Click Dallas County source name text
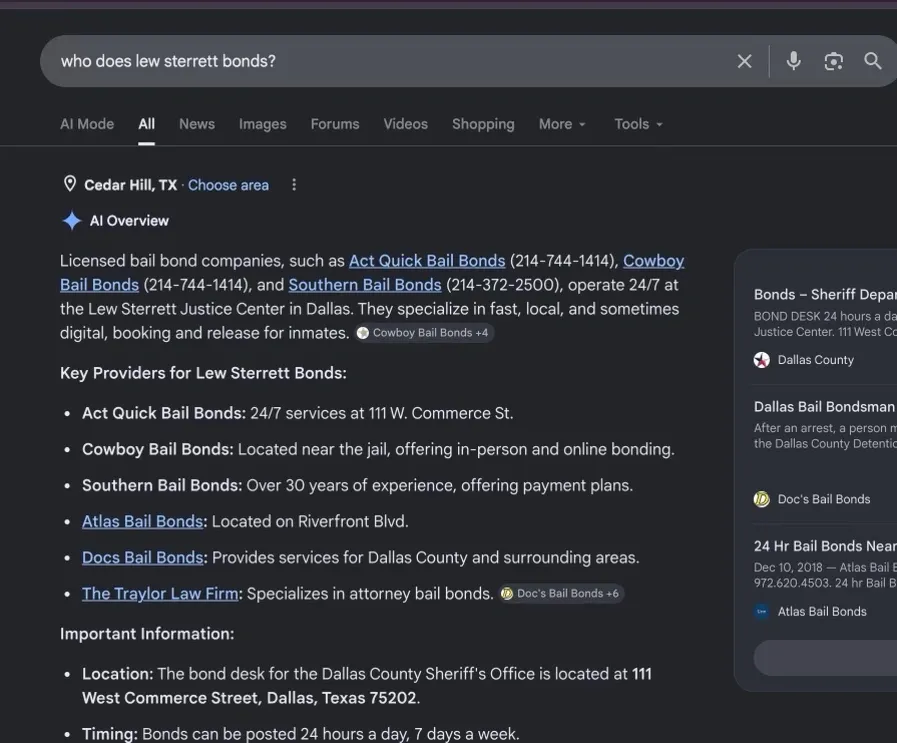The width and height of the screenshot is (897, 743). (815, 360)
